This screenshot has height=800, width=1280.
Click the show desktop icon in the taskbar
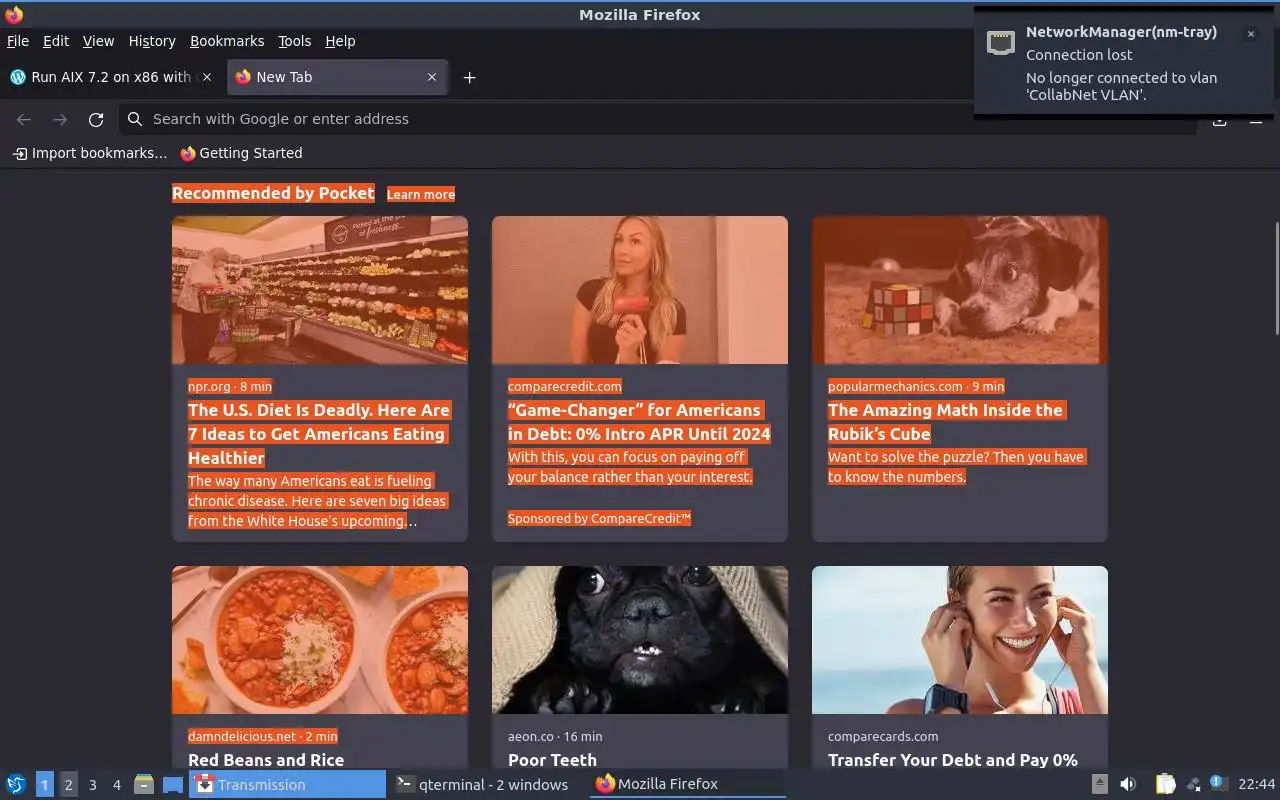172,784
